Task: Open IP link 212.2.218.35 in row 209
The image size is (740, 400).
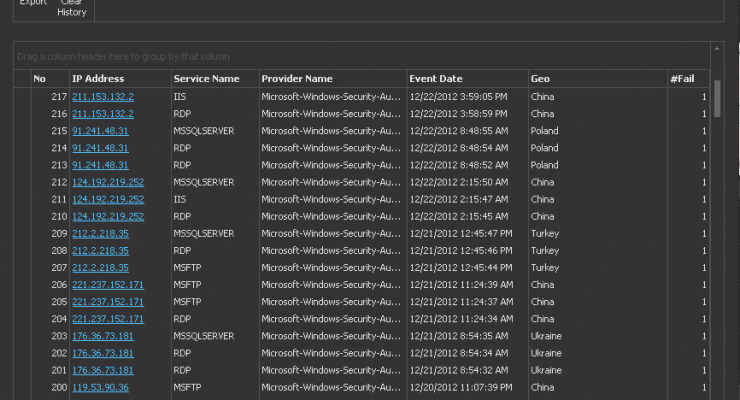Action: click(100, 233)
